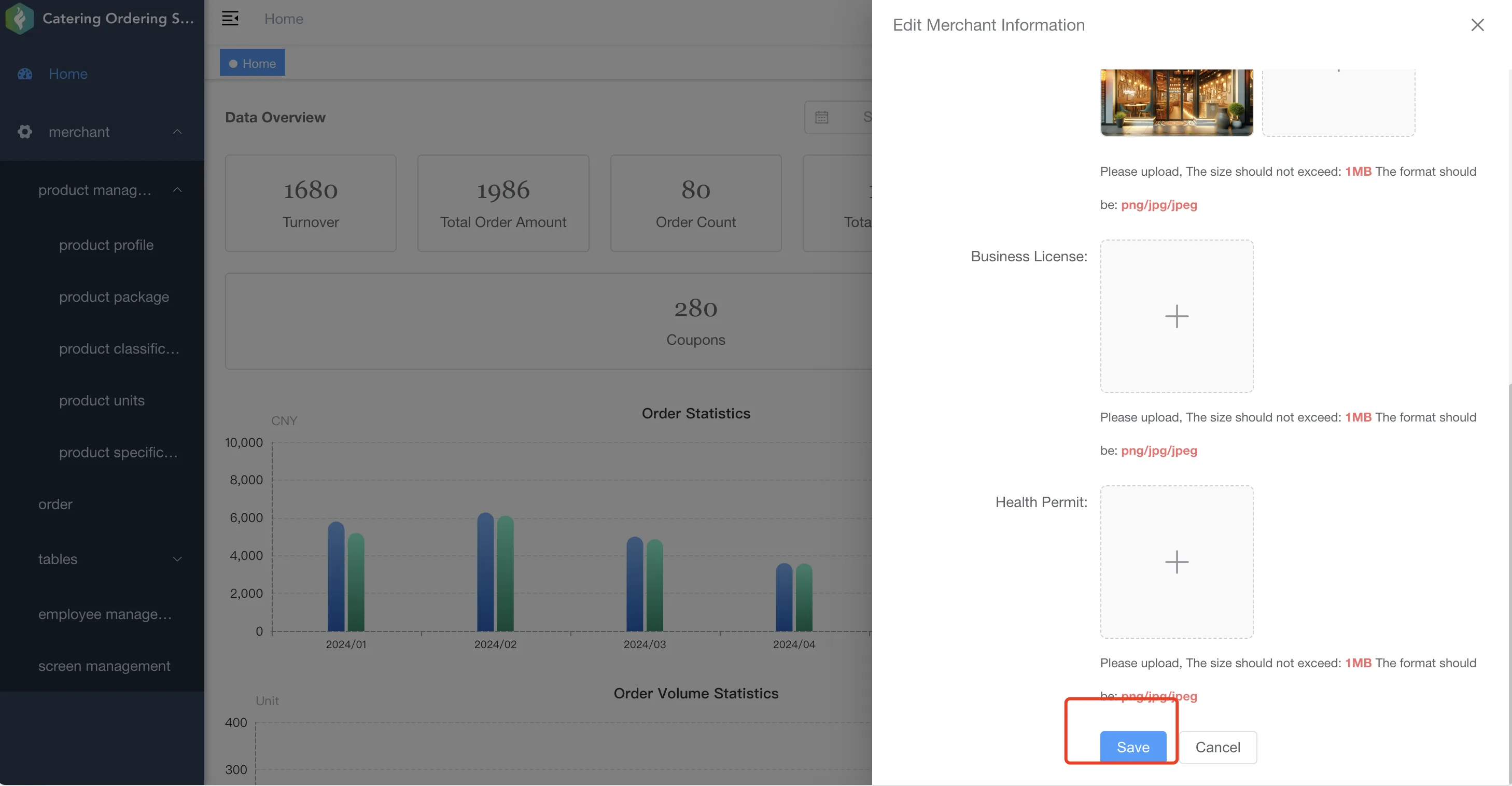The width and height of the screenshot is (1512, 786).
Task: Click the 2024/04 green bar in chart
Action: pyautogui.click(x=804, y=597)
